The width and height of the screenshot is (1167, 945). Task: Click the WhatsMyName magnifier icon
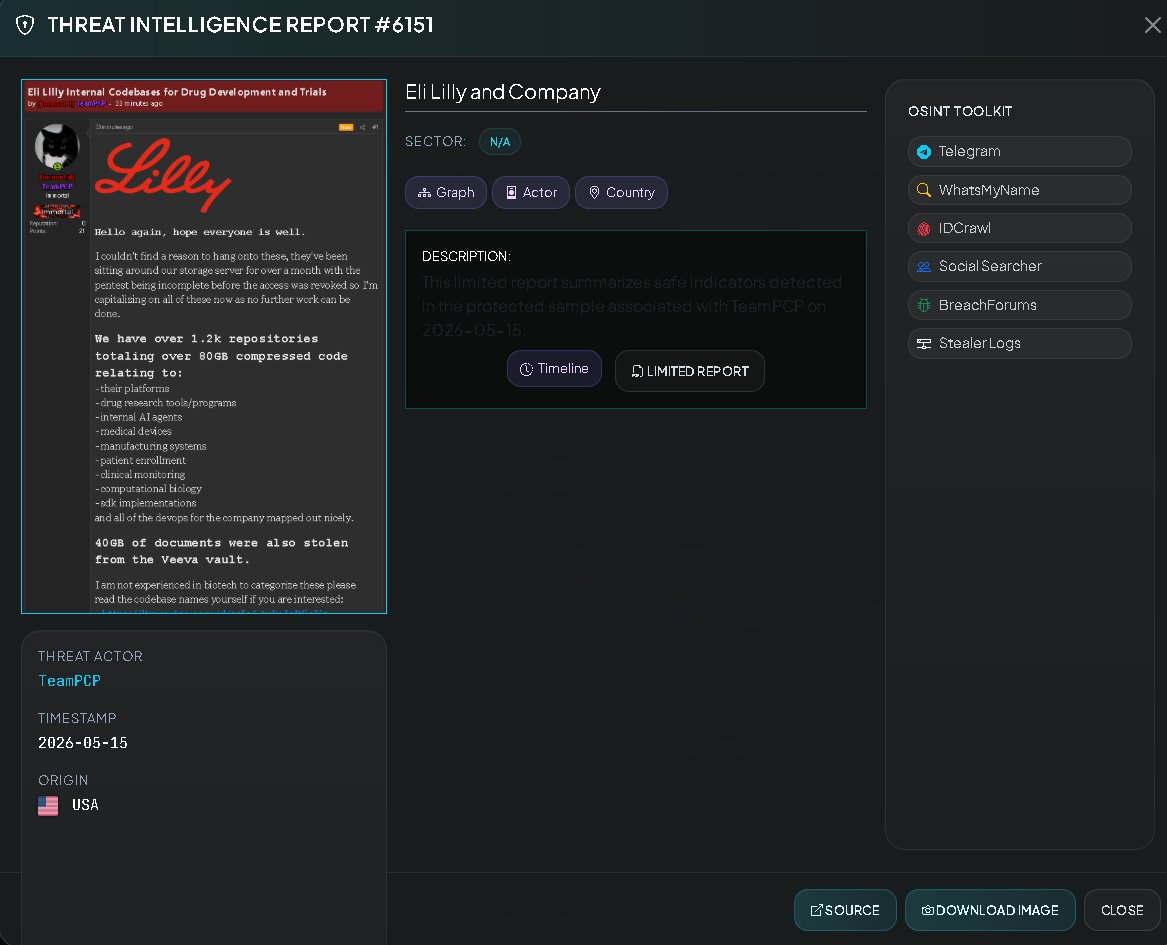tap(924, 190)
